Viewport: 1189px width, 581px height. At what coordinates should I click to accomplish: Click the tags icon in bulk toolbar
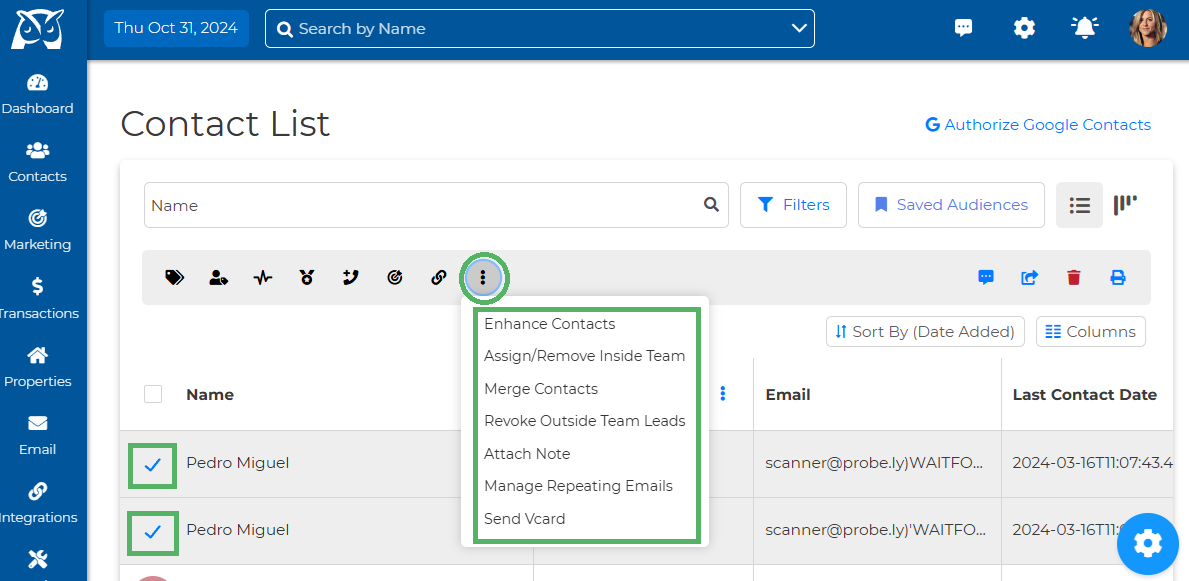click(174, 278)
